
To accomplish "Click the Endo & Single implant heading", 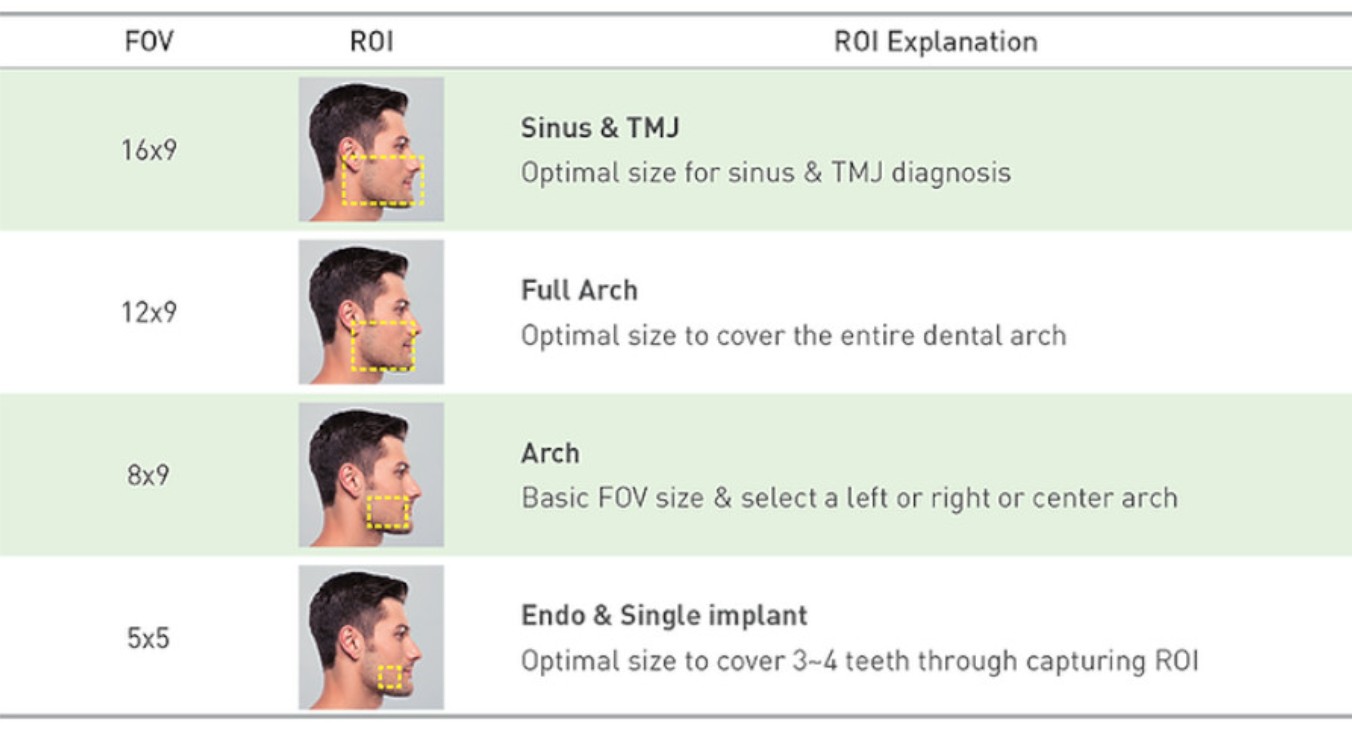I will click(664, 615).
